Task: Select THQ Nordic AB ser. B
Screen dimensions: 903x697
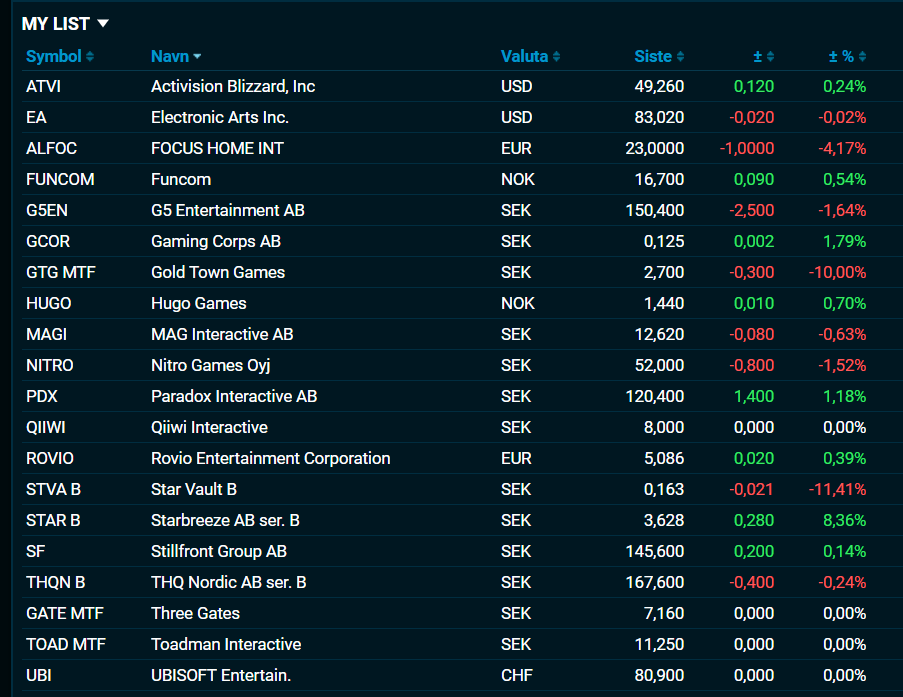Action: pos(228,583)
